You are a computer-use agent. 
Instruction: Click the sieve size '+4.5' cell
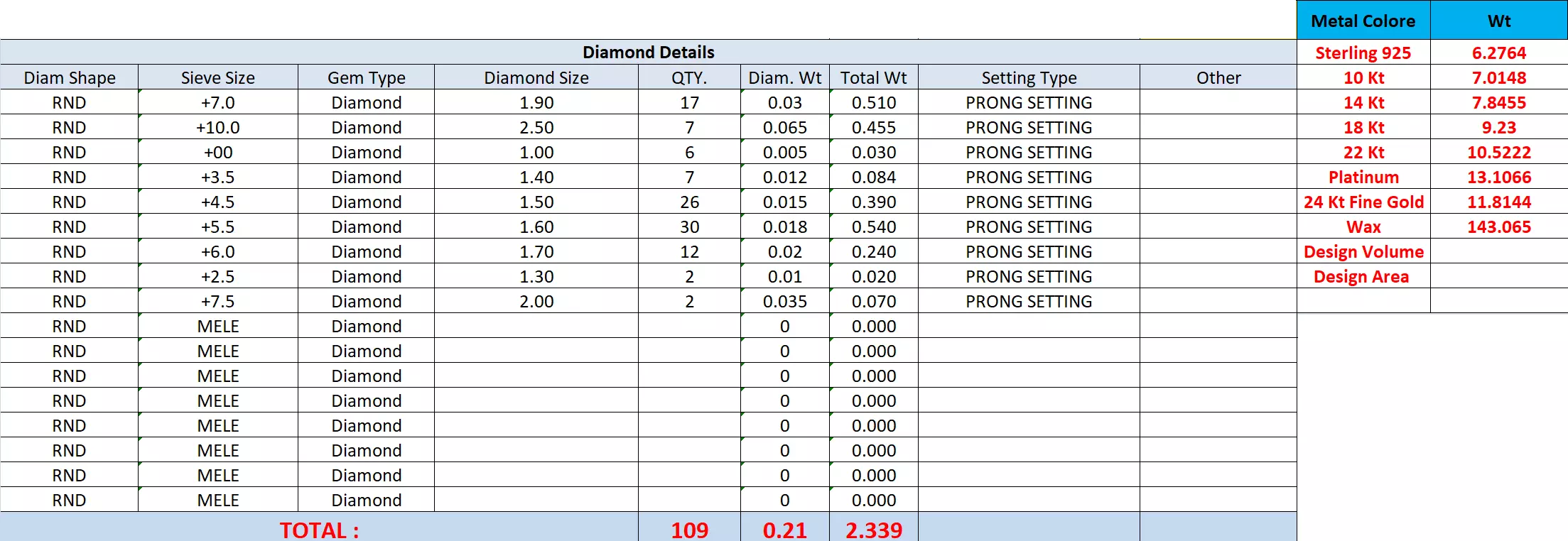point(217,202)
